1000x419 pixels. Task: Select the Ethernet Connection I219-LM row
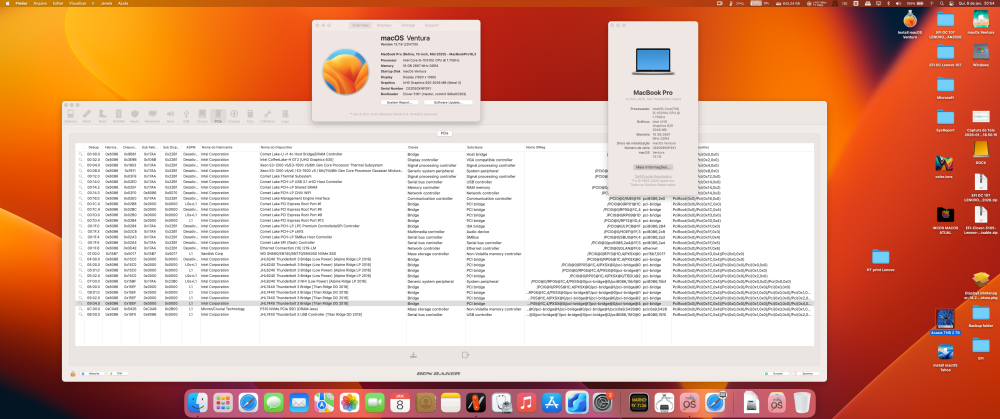point(445,248)
